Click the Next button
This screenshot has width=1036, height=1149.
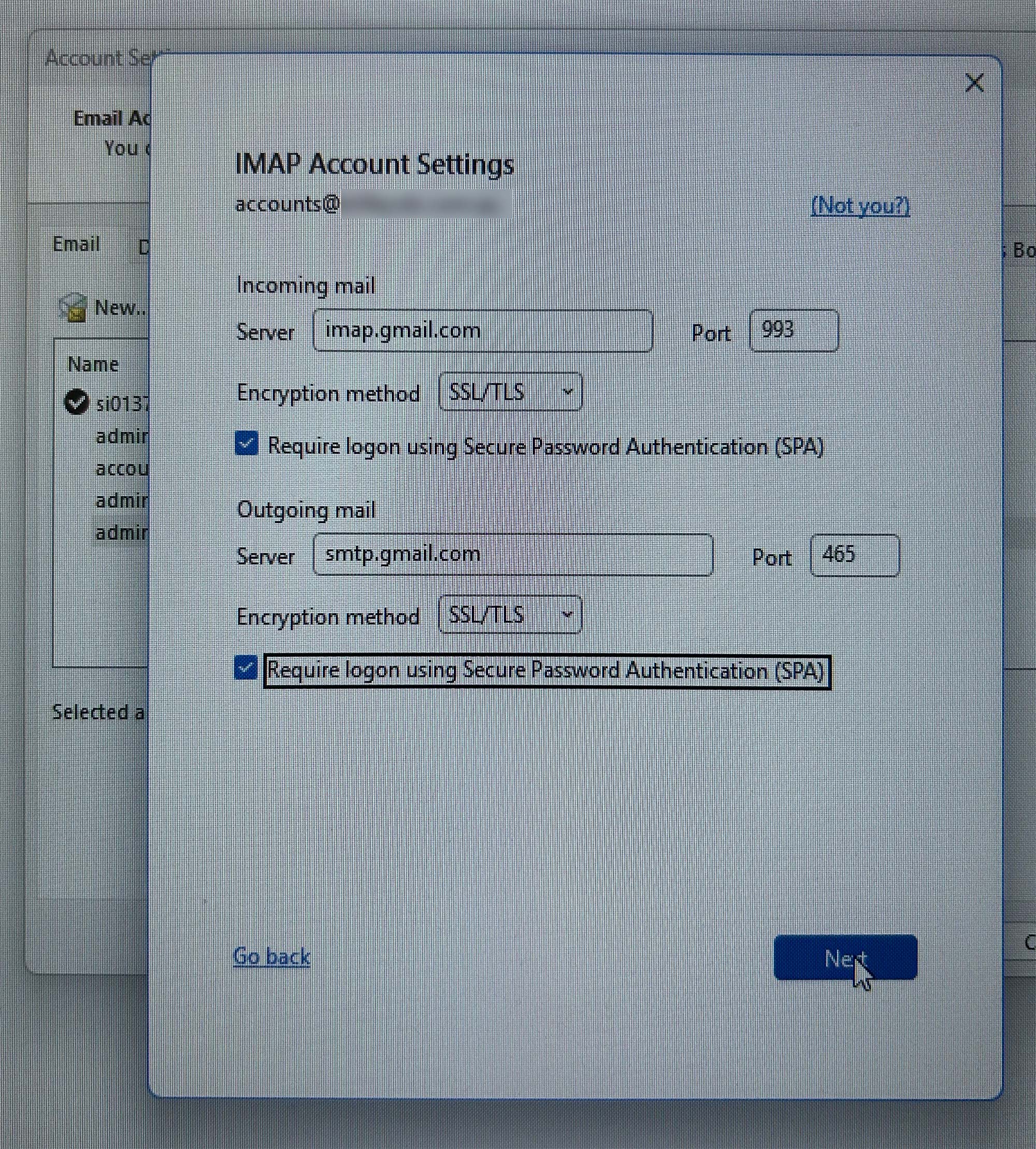pyautogui.click(x=845, y=958)
